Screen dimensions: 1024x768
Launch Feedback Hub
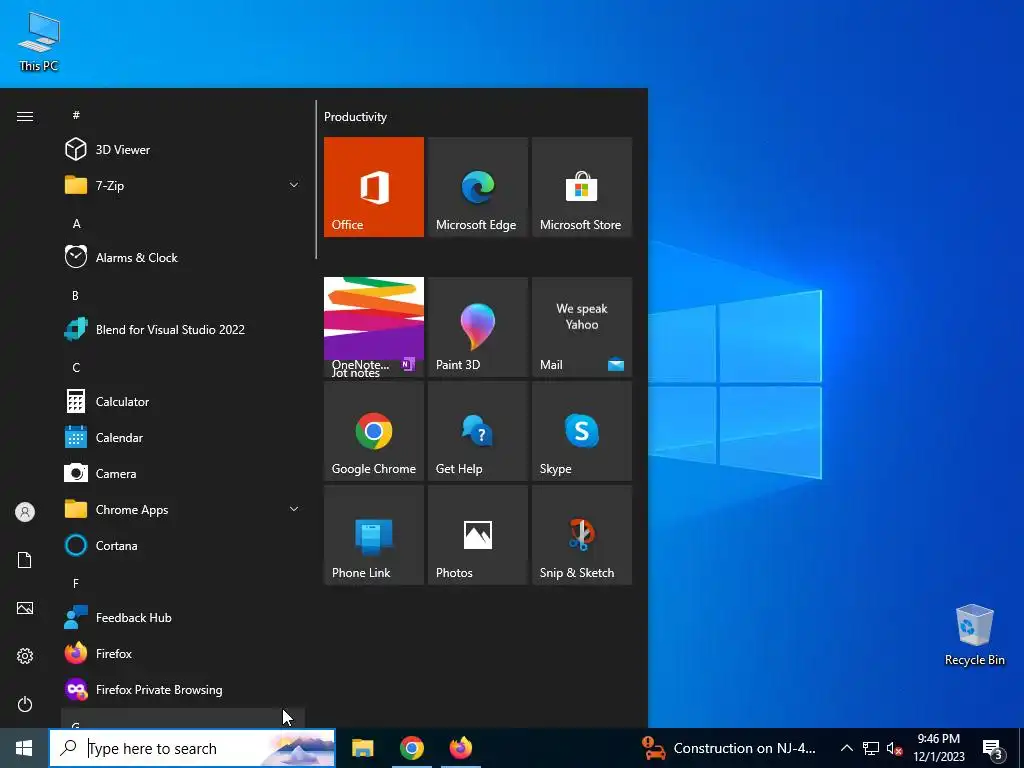point(183,617)
